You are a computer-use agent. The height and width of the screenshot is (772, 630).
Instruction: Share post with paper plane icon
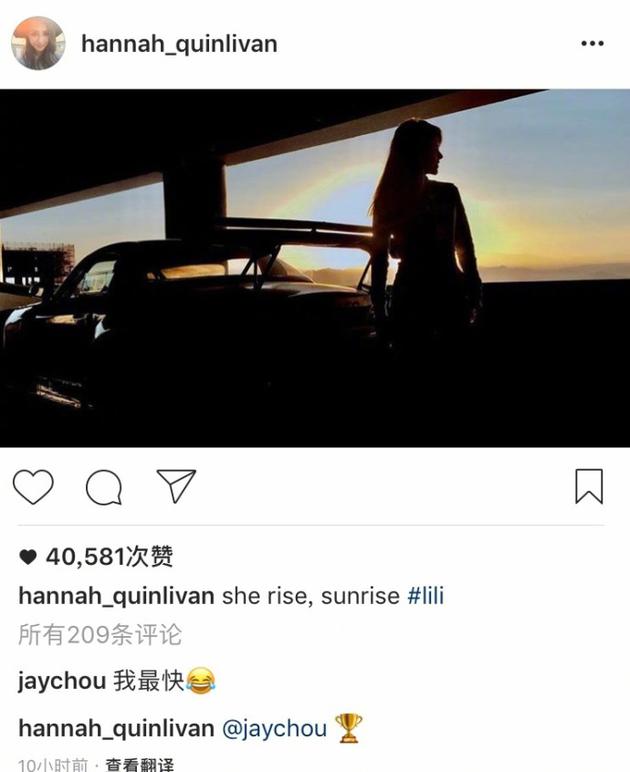point(176,485)
